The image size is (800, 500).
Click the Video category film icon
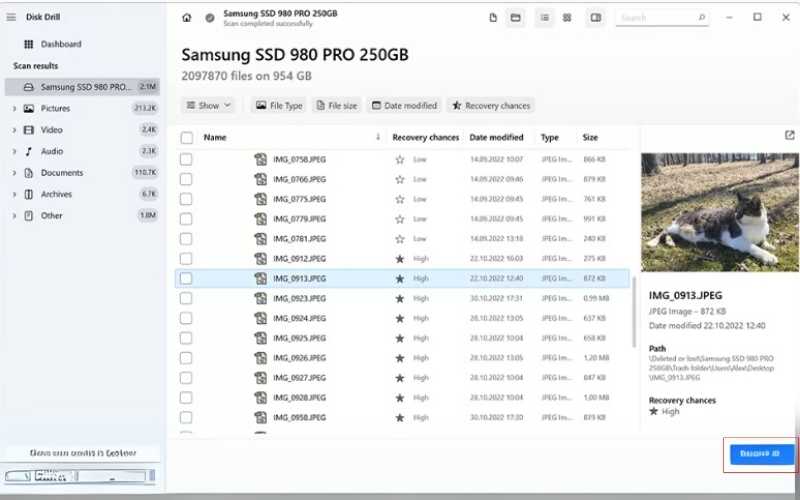(29, 130)
